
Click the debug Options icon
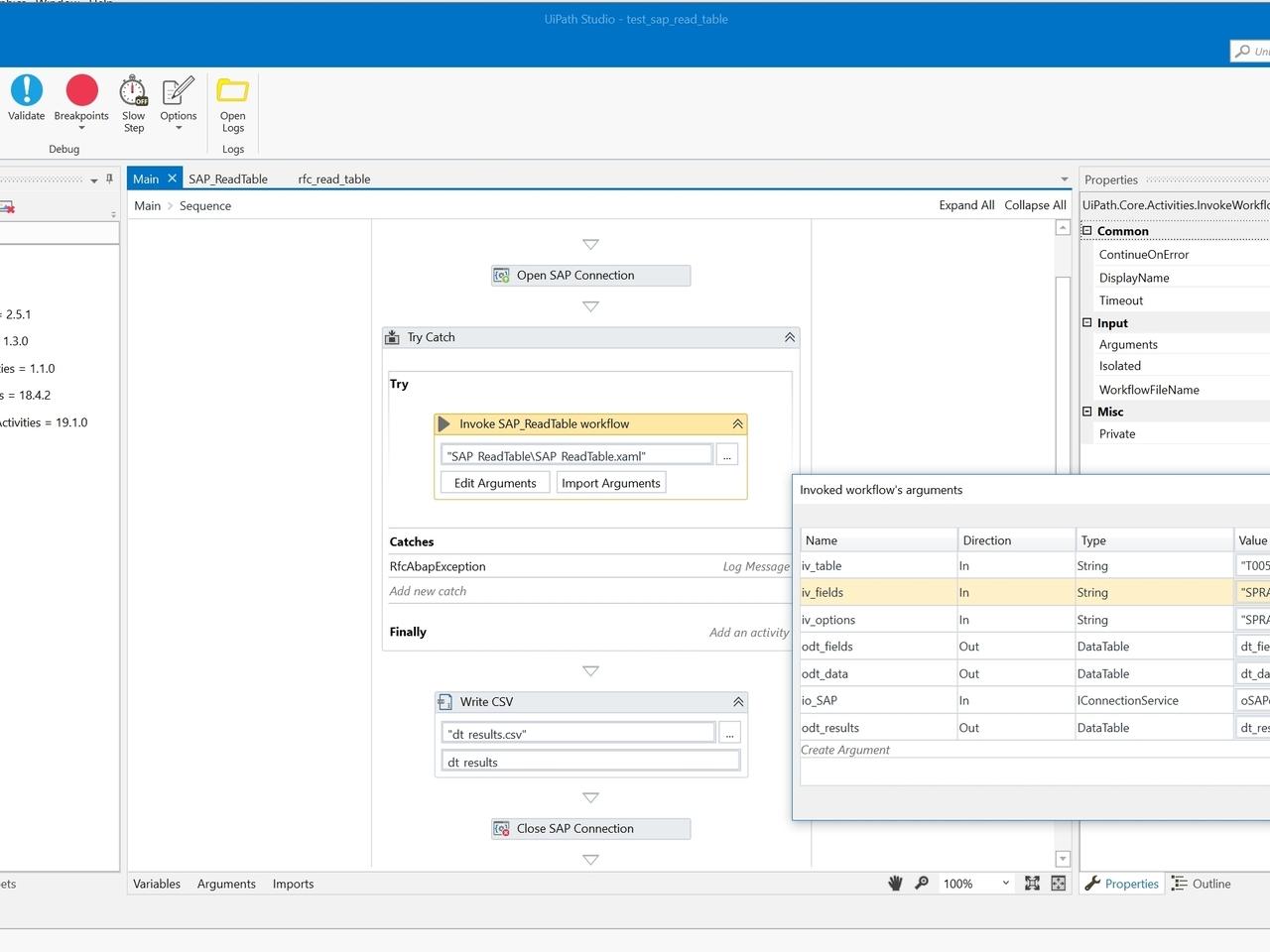[178, 93]
